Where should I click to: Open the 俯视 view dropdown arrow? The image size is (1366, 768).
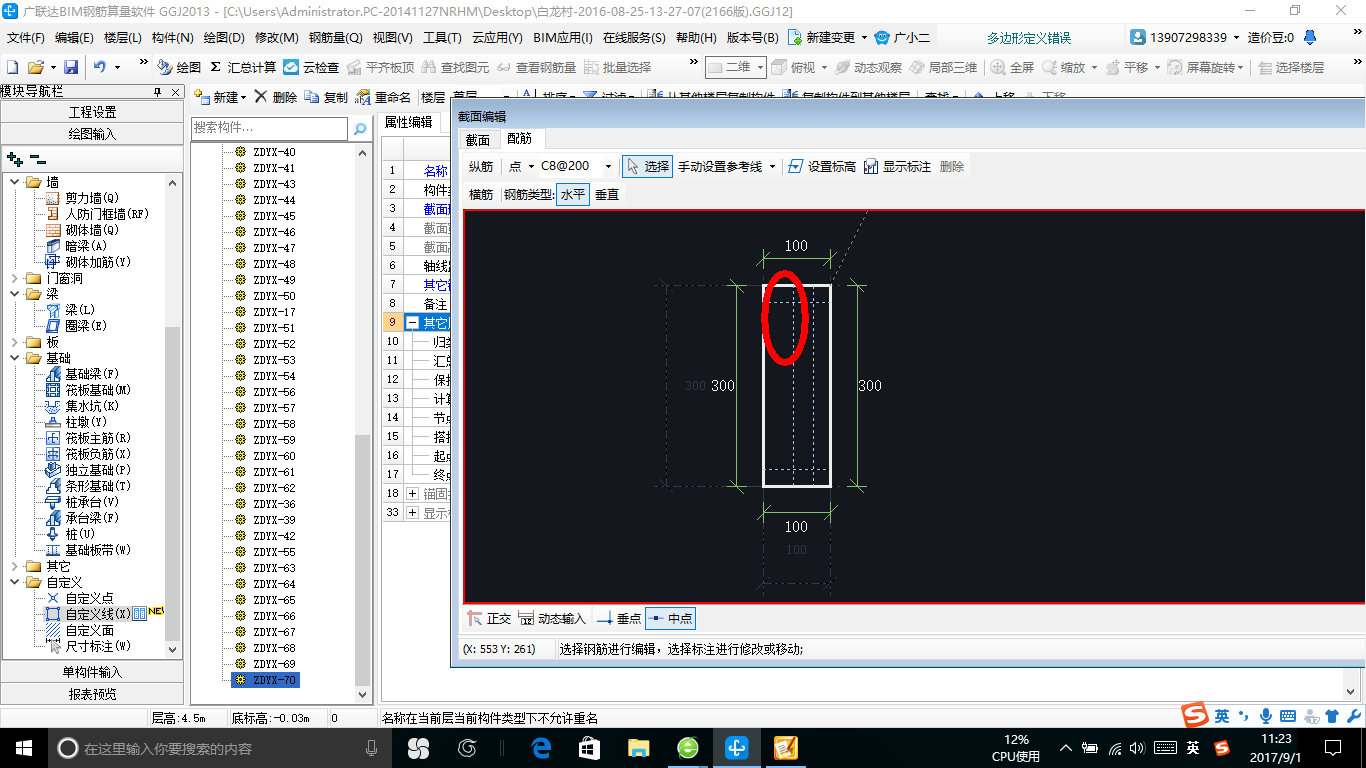pyautogui.click(x=824, y=67)
